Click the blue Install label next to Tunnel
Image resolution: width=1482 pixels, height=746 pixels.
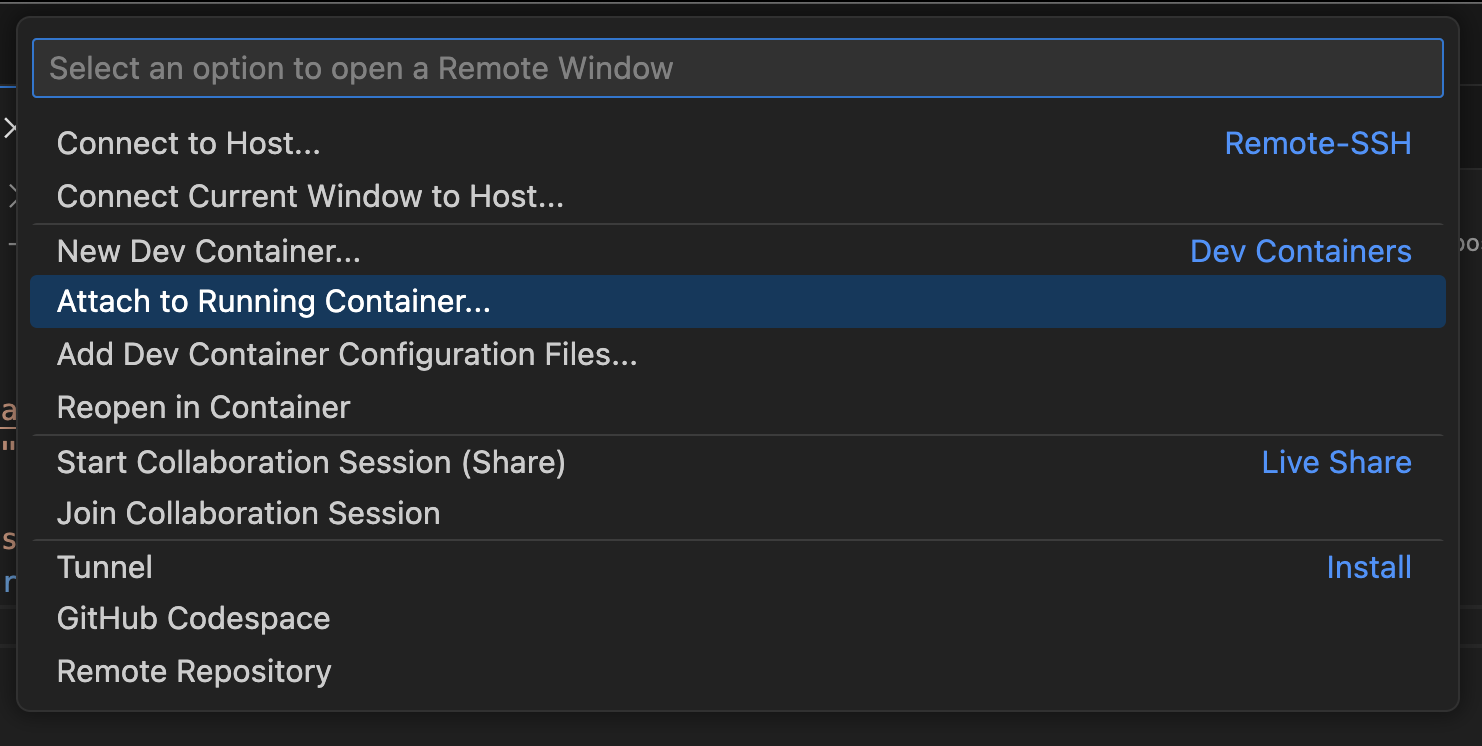(1369, 567)
